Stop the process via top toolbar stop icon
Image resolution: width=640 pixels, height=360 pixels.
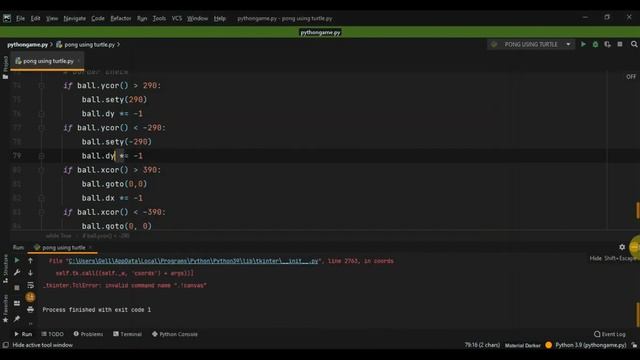coord(620,44)
